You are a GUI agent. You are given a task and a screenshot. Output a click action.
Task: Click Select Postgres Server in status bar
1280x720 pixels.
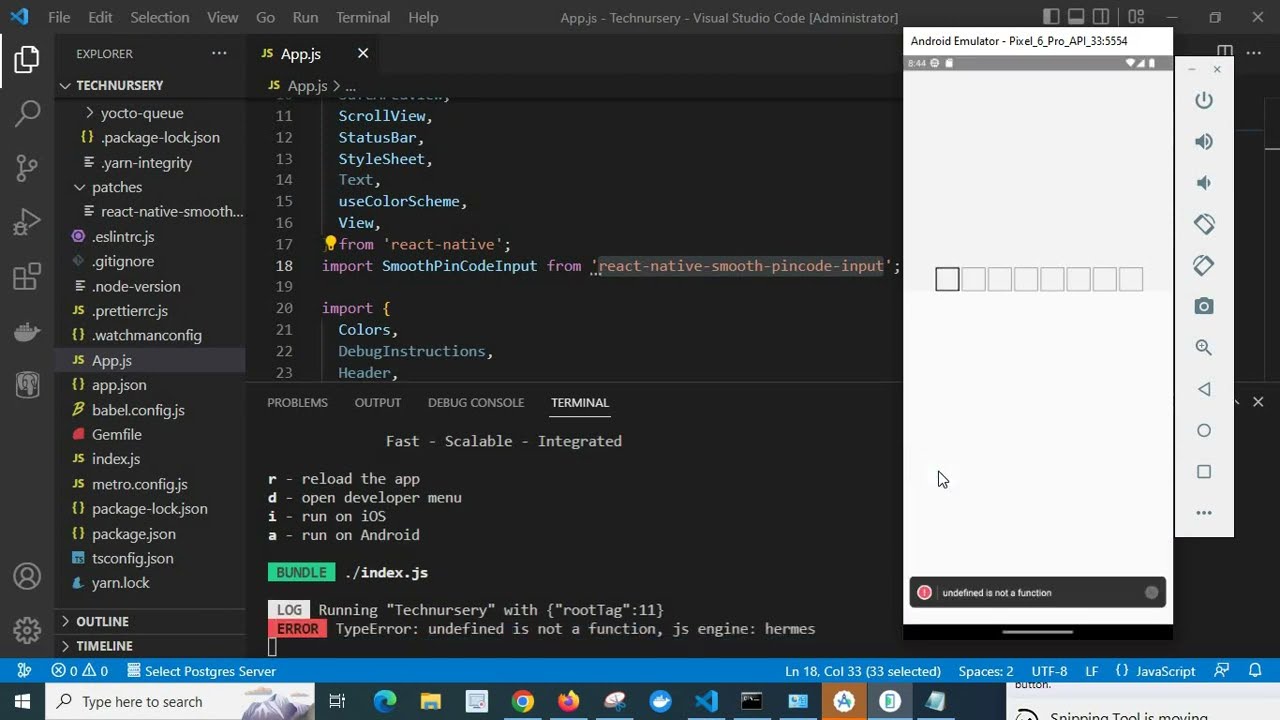(200, 671)
